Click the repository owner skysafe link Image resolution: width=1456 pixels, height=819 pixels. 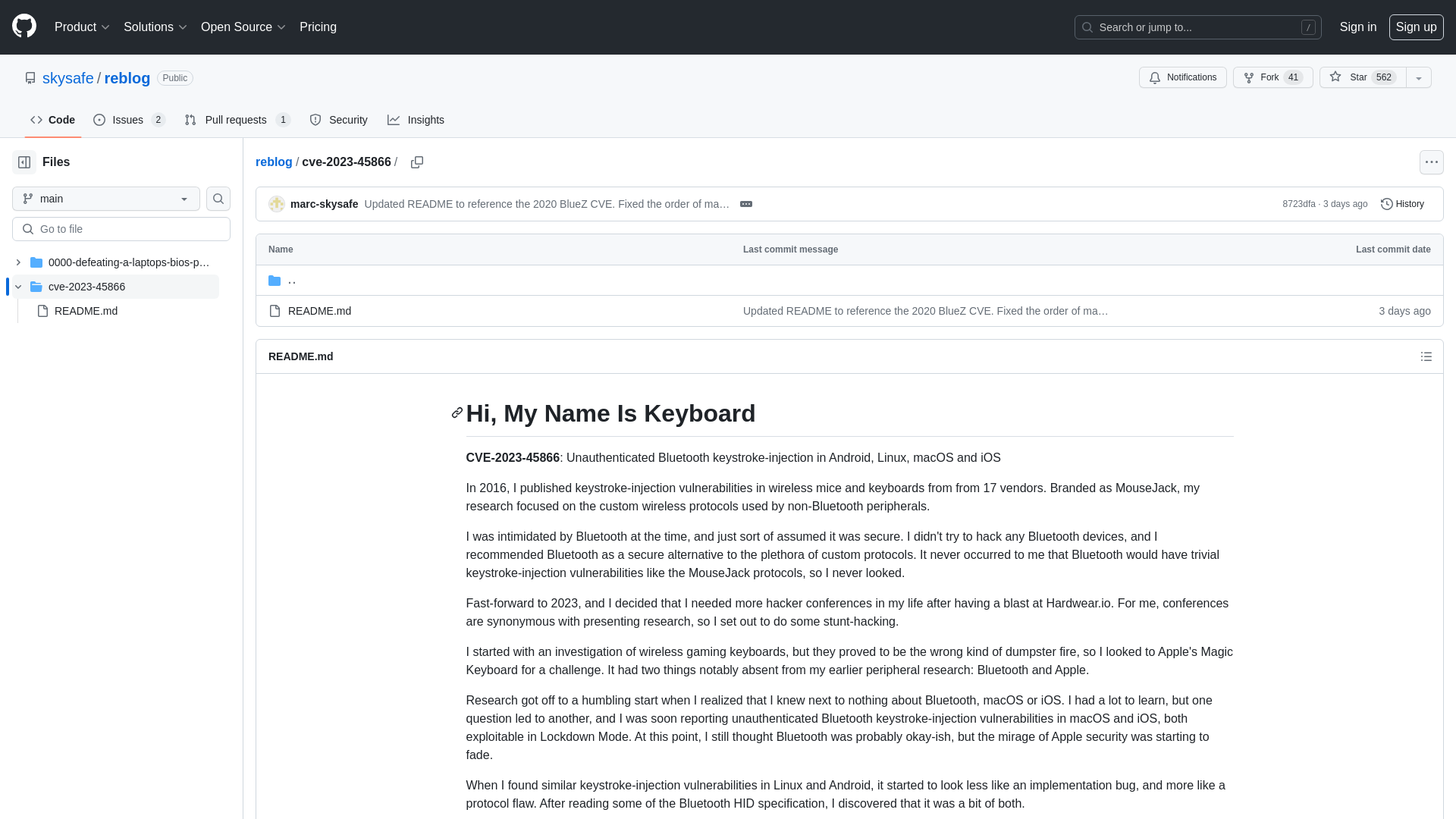coord(67,78)
